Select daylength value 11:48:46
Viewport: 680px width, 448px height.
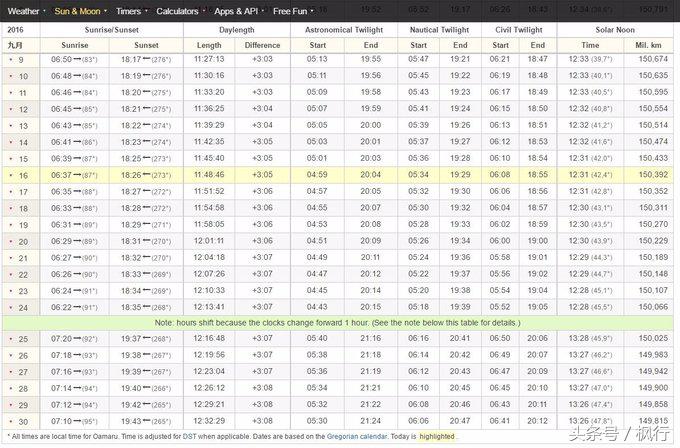(209, 175)
